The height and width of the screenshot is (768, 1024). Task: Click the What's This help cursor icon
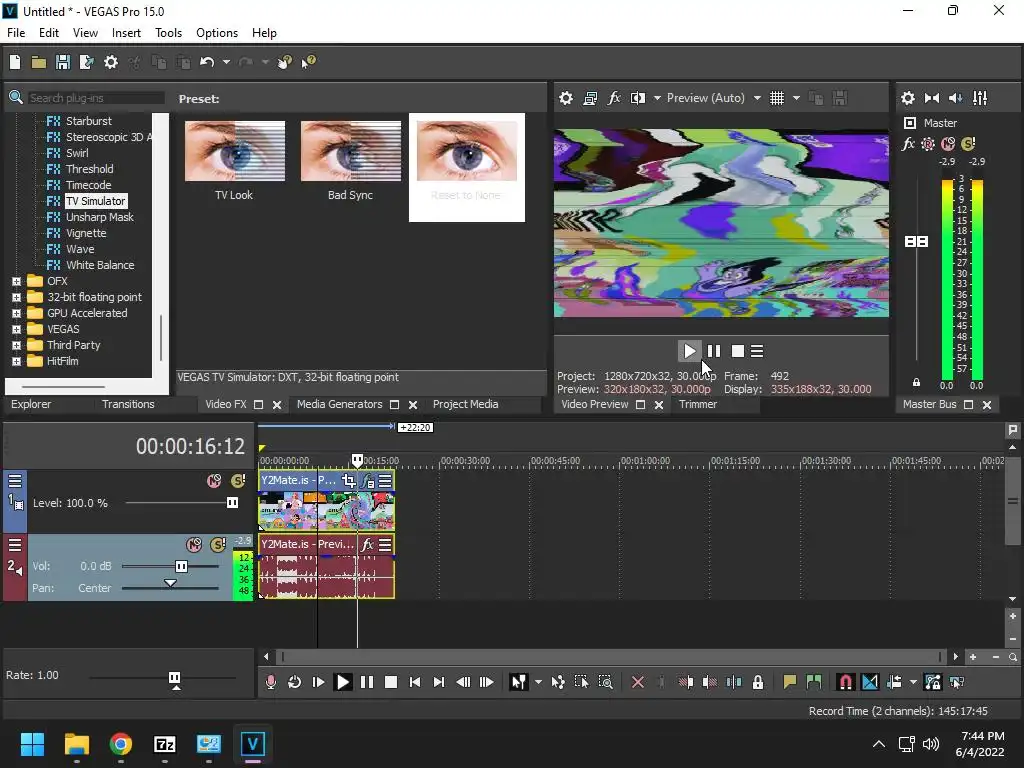tap(308, 62)
